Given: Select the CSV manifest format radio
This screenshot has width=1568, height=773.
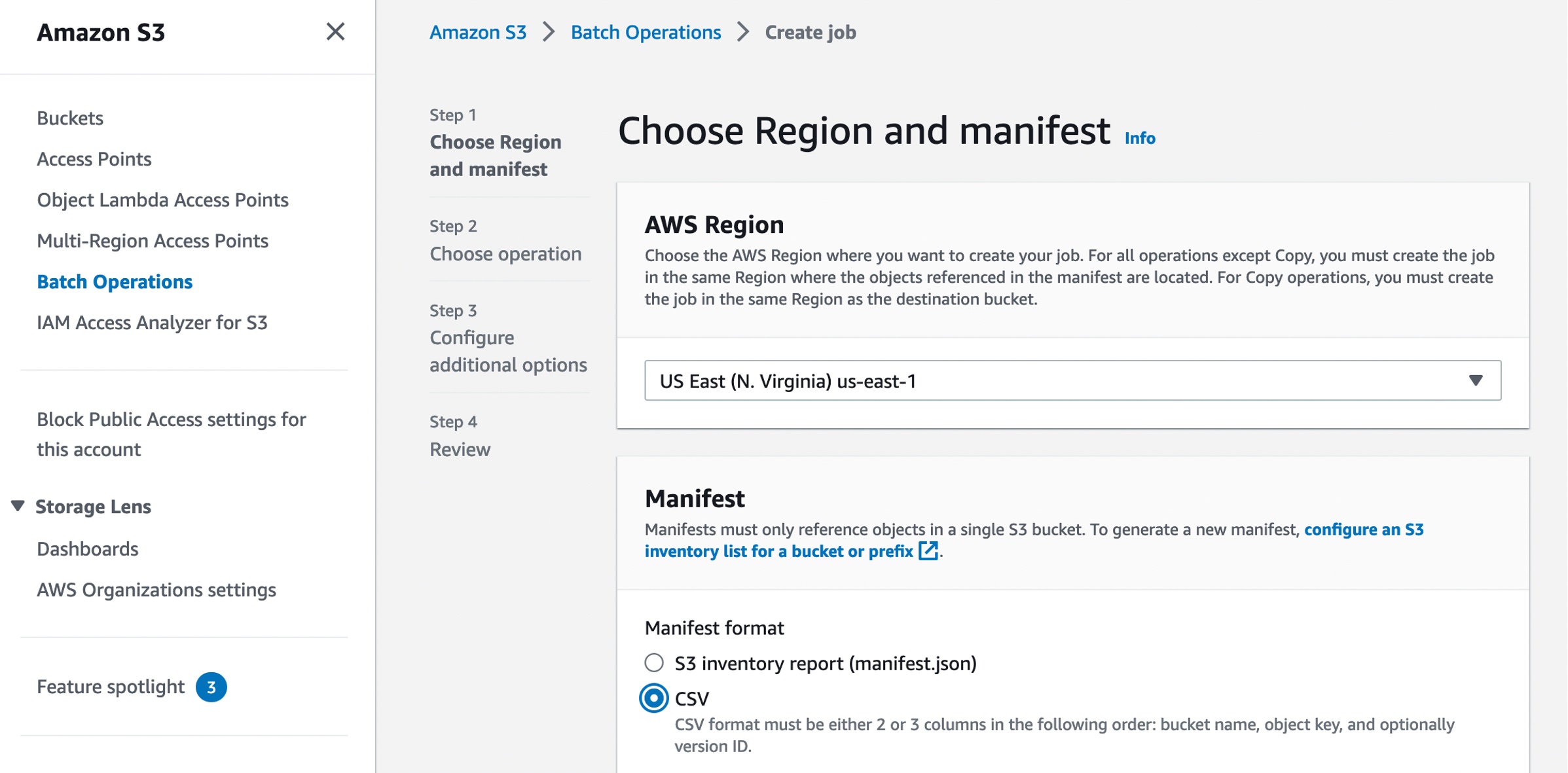Looking at the screenshot, I should pyautogui.click(x=653, y=698).
